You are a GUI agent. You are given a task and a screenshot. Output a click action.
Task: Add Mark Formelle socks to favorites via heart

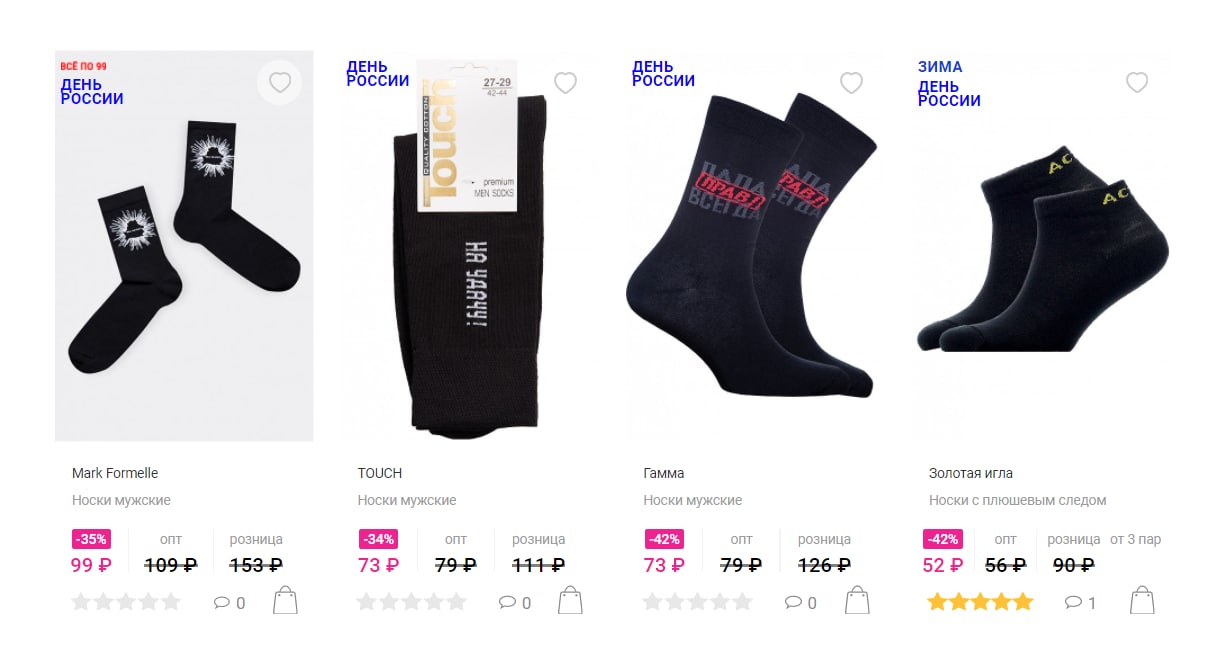pos(280,83)
